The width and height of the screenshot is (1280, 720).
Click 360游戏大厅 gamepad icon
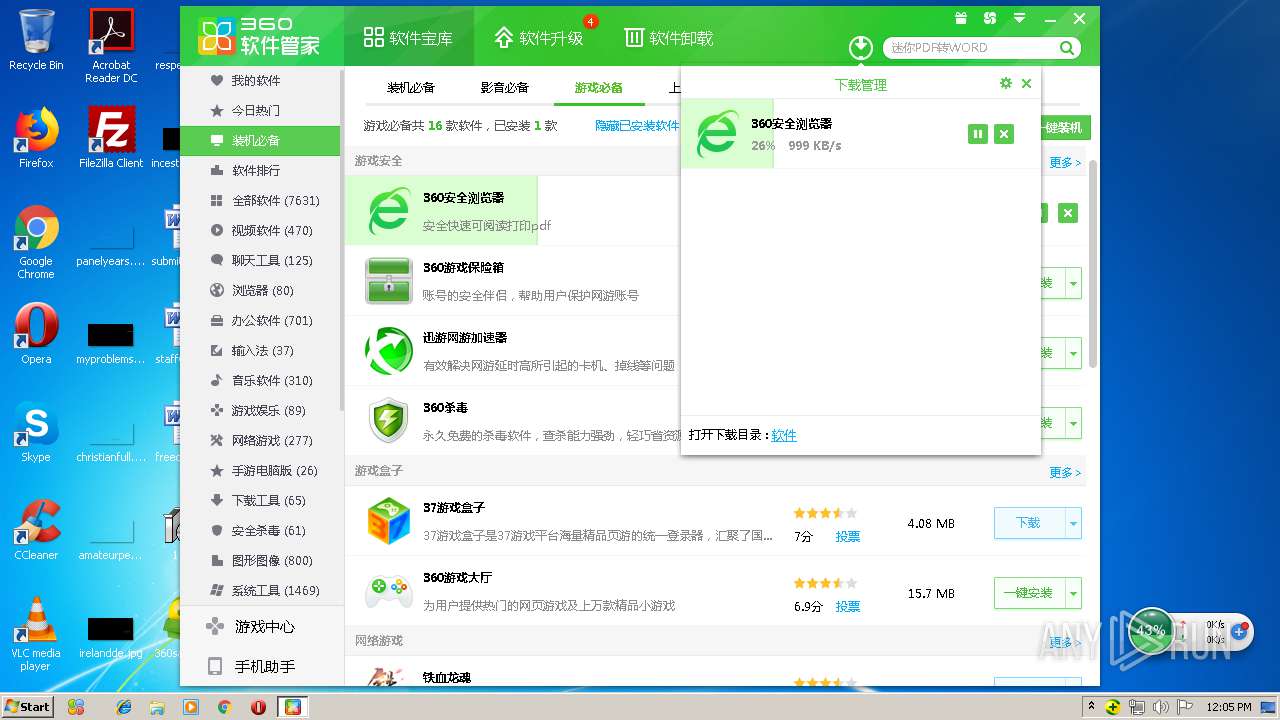389,591
